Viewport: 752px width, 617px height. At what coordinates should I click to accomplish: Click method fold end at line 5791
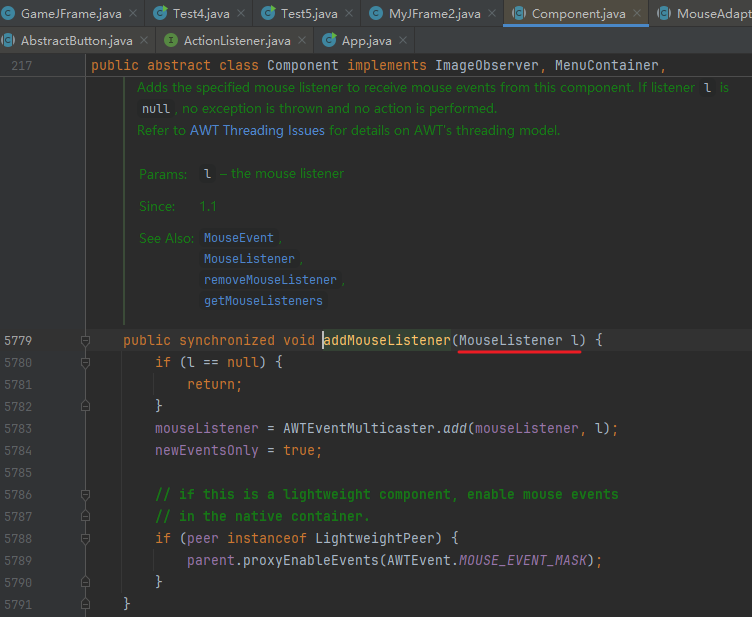coord(85,604)
